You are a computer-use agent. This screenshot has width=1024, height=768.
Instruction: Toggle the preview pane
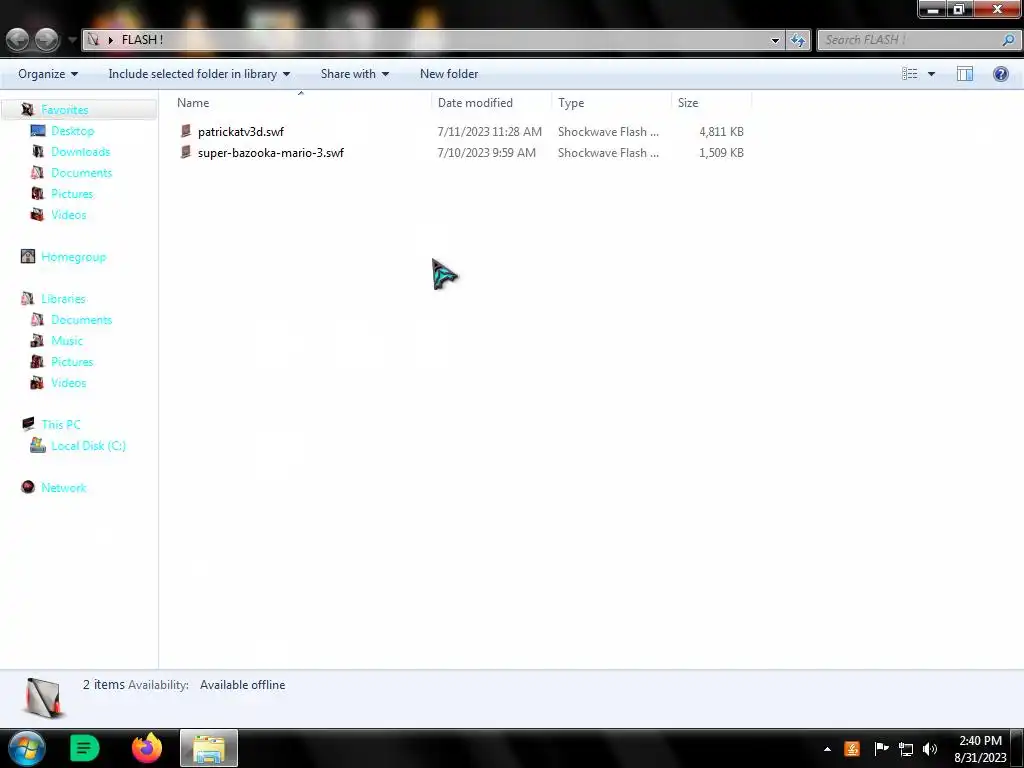965,74
